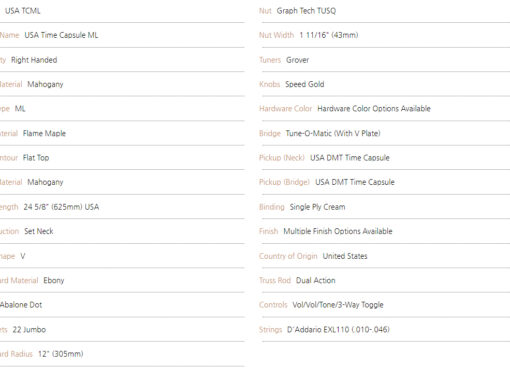Click the Right Handed value
This screenshot has height=382, width=510.
click(x=34, y=60)
